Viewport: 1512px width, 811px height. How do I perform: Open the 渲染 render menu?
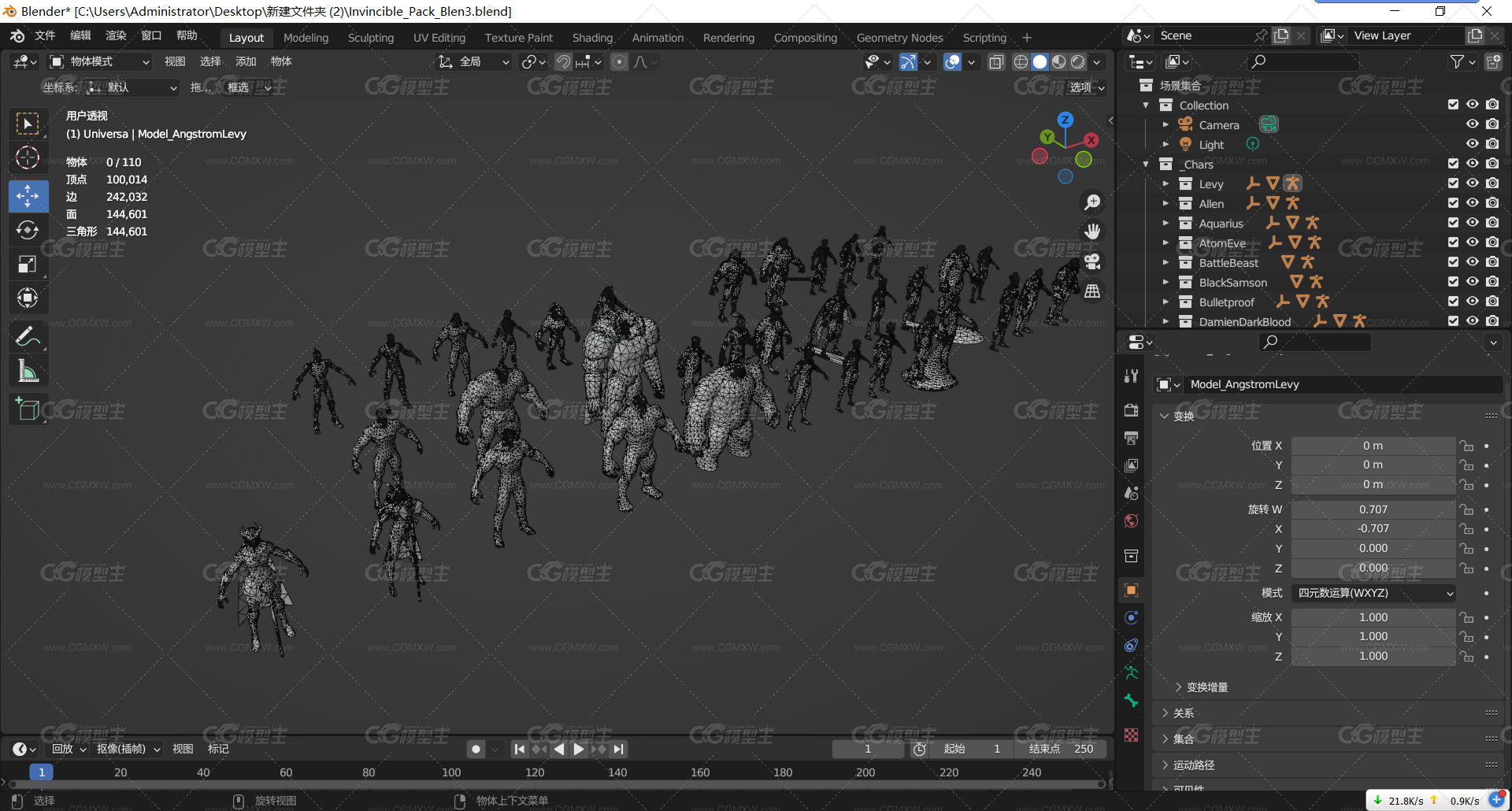[116, 35]
